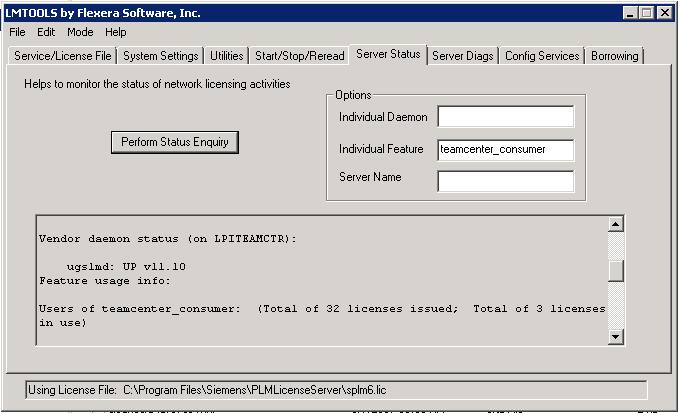Click the 'Feature usage info:' line

point(105,281)
